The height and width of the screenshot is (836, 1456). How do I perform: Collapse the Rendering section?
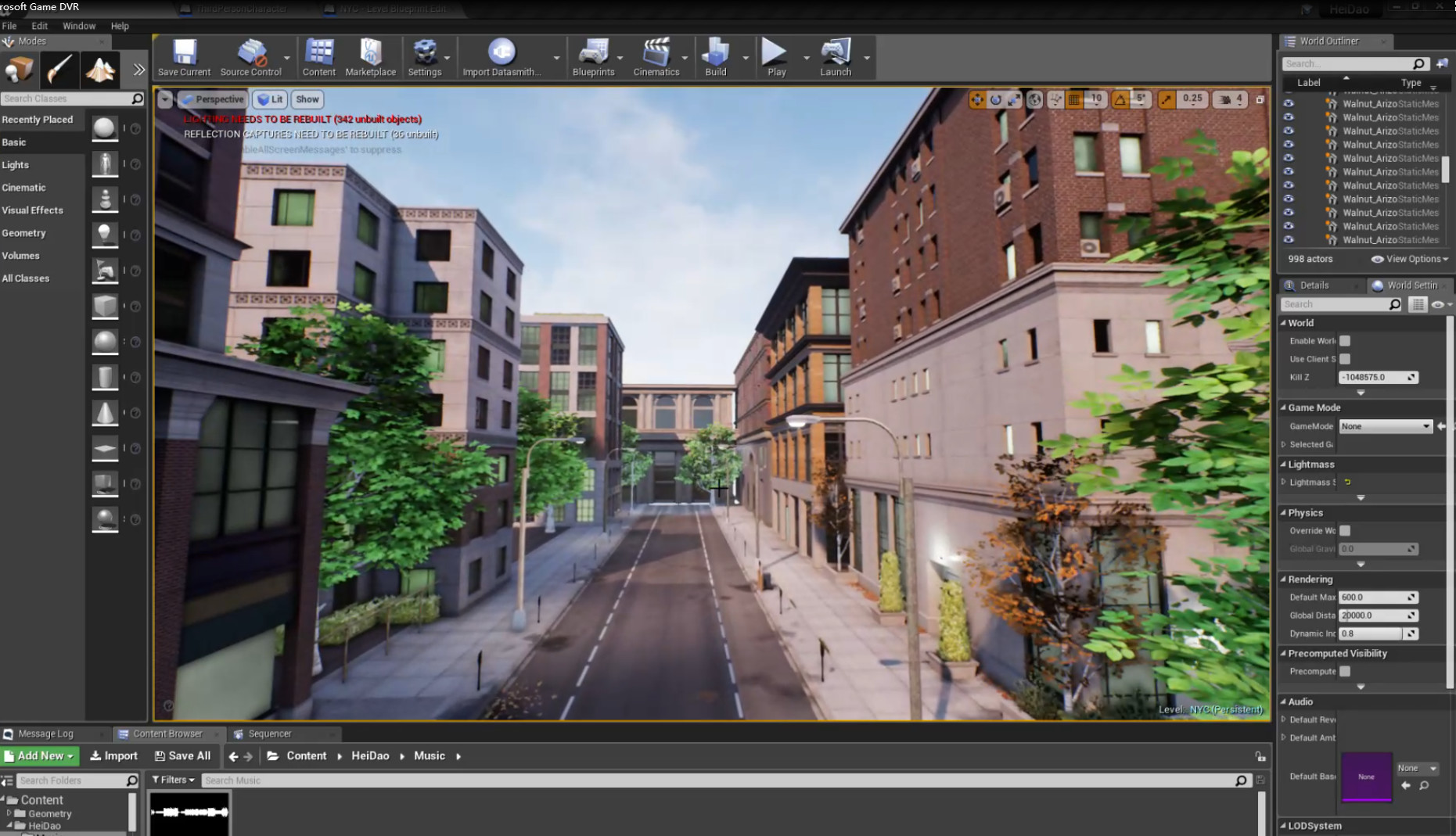(1284, 579)
